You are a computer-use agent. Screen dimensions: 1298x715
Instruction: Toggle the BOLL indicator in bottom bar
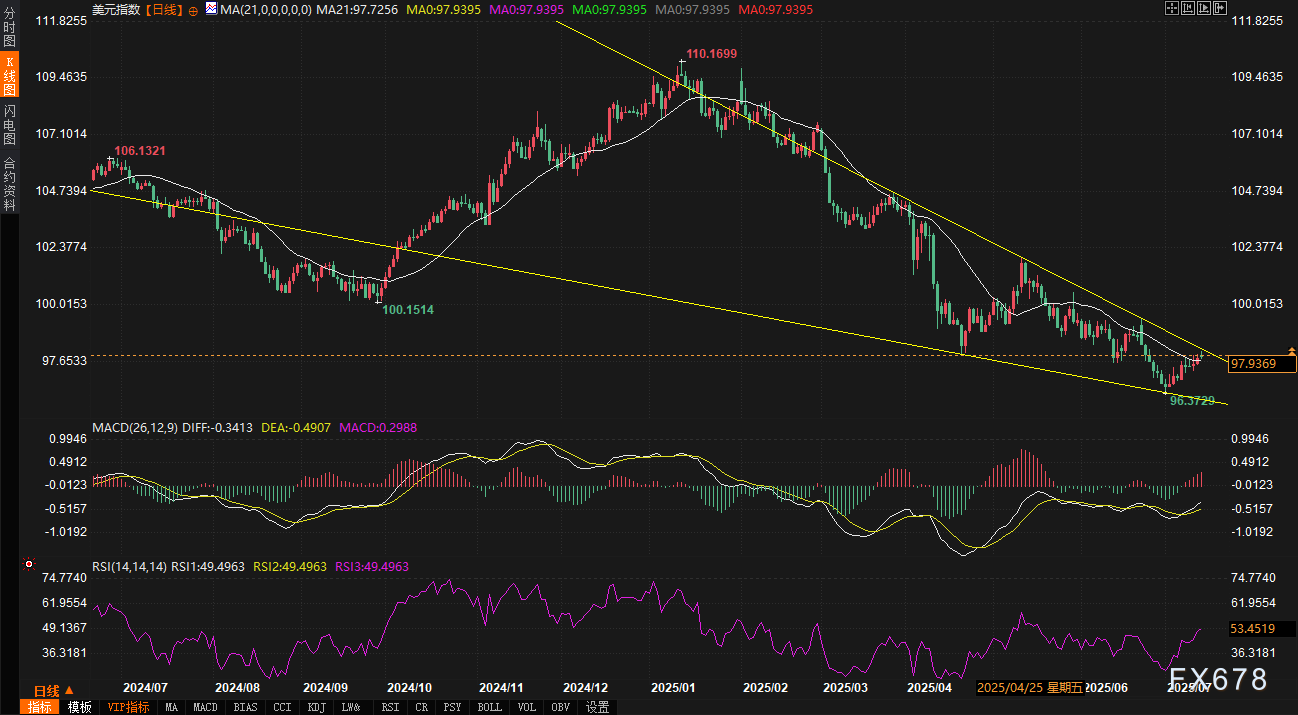click(x=490, y=707)
